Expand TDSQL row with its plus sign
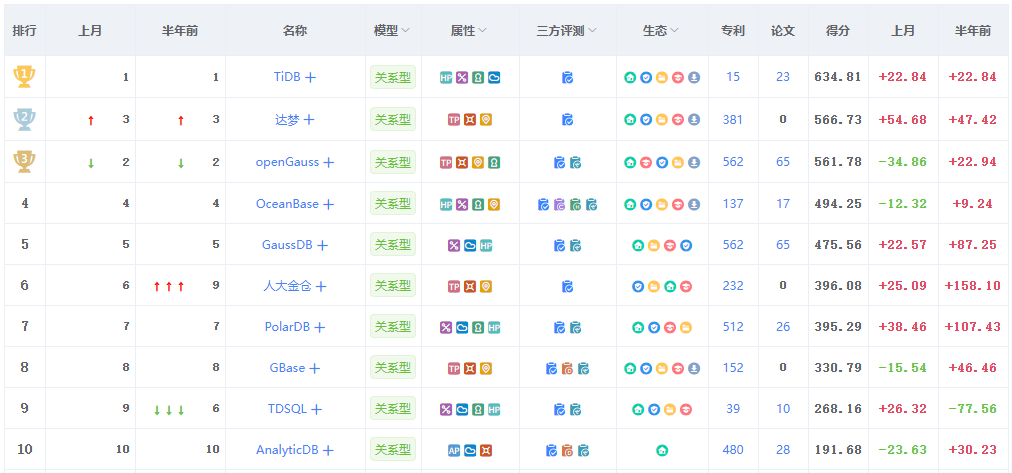Image resolution: width=1012 pixels, height=473 pixels. [316, 409]
